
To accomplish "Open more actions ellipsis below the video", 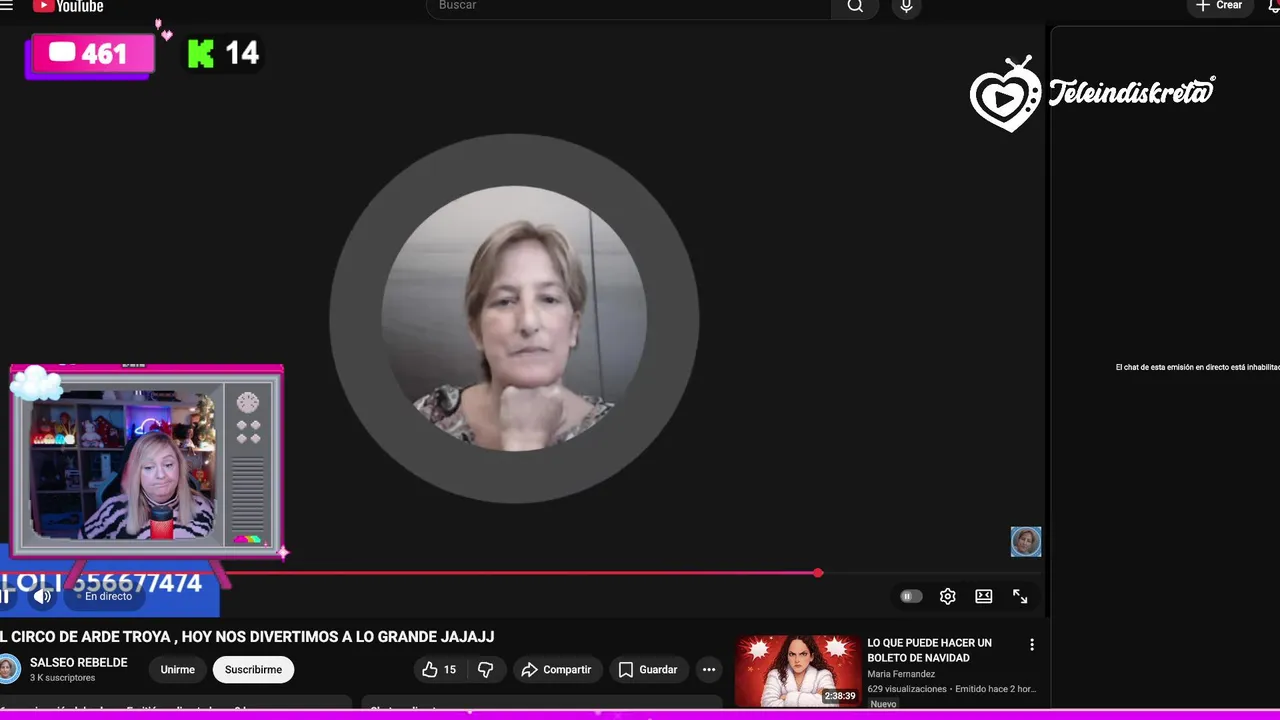I will [x=709, y=670].
